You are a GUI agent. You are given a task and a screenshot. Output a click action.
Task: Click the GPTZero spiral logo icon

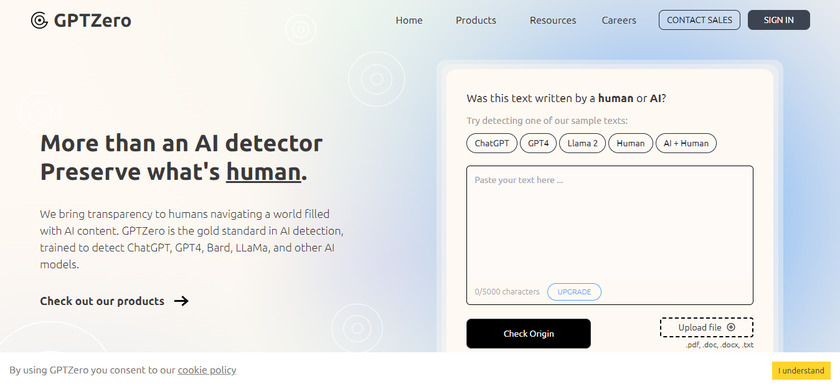[x=39, y=20]
